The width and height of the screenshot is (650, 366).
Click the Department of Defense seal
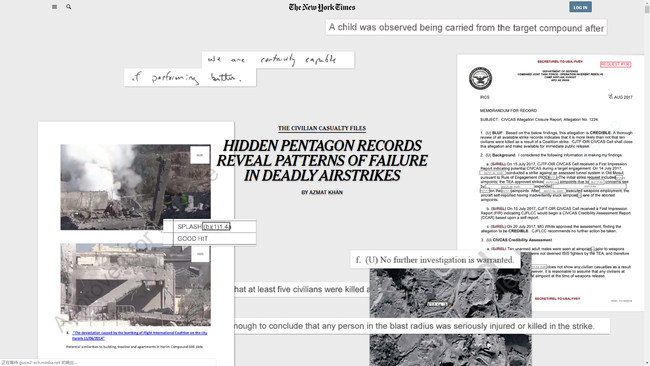point(480,78)
